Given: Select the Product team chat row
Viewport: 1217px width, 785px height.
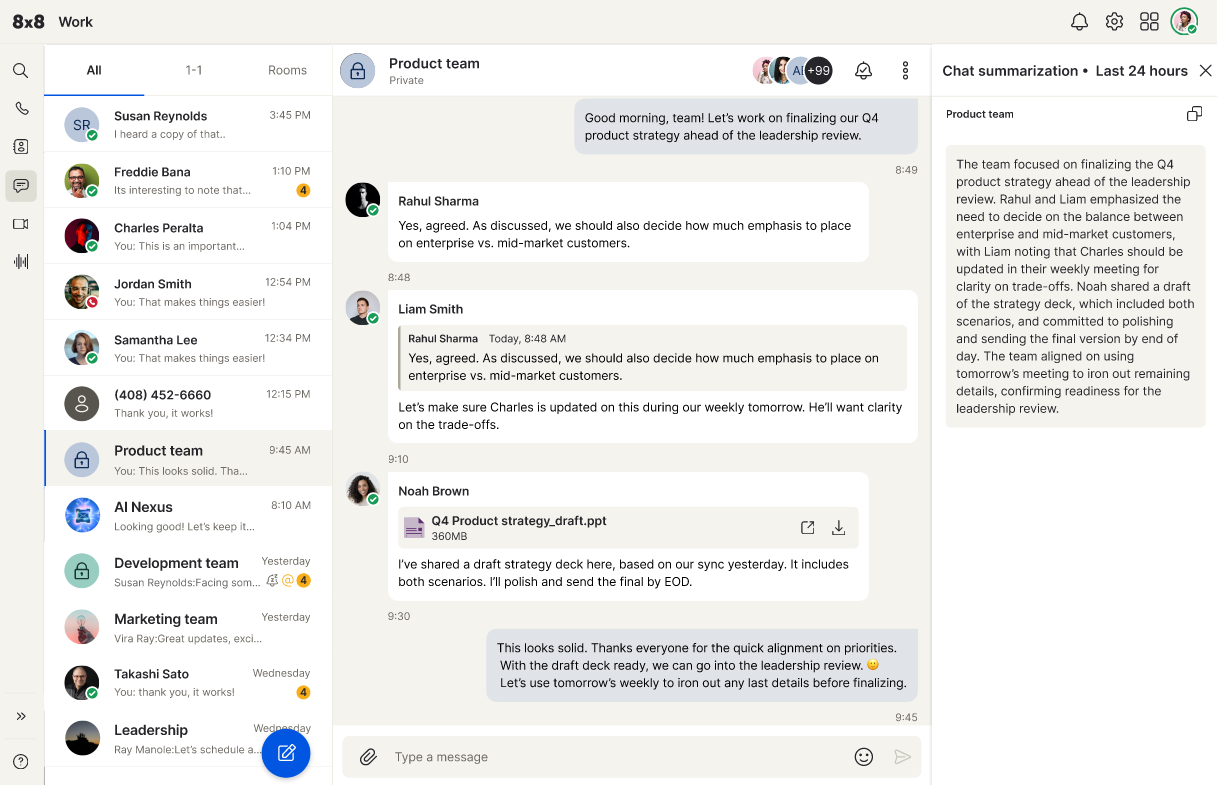Looking at the screenshot, I should coord(188,459).
